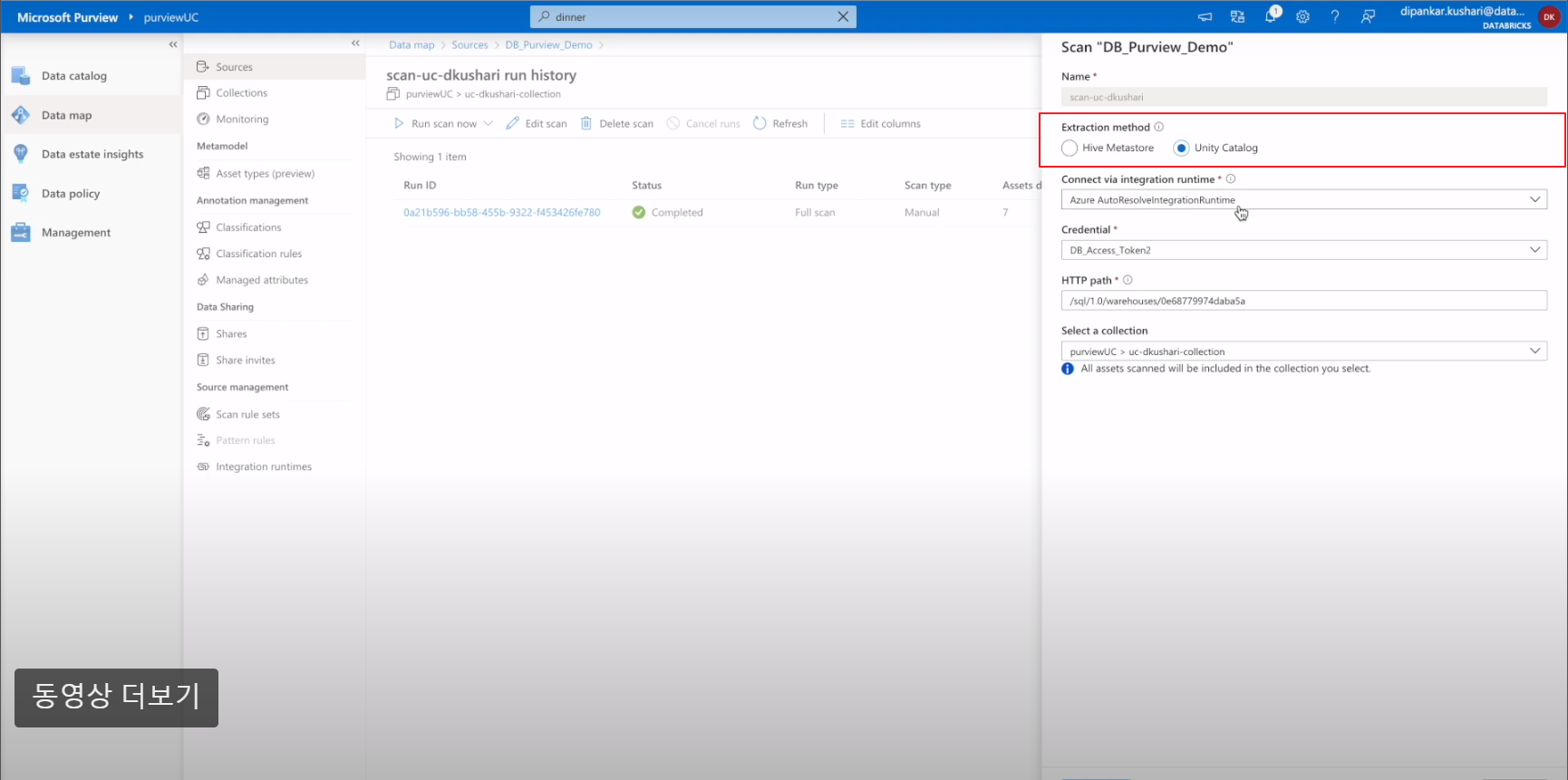This screenshot has height=780, width=1568.
Task: Collapse the main left navigation pane
Action: pos(173,44)
